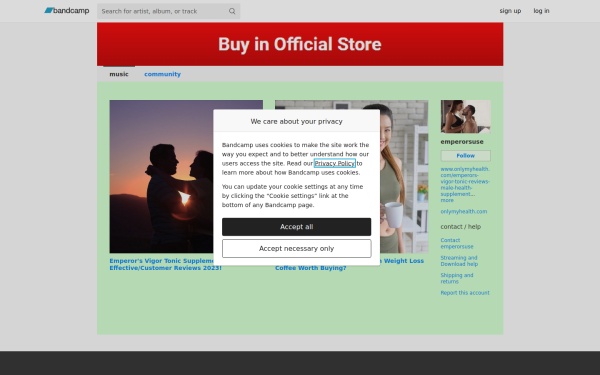
Task: Click the We care about your privacy heading
Action: click(297, 121)
